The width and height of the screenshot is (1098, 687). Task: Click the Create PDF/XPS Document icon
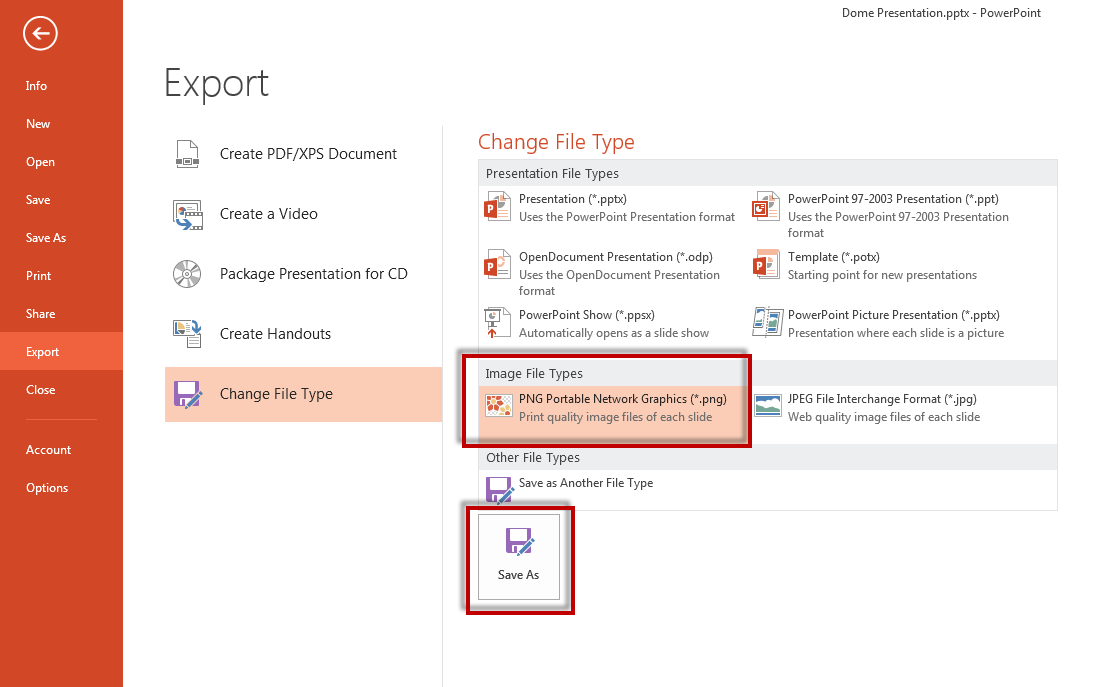[x=188, y=154]
